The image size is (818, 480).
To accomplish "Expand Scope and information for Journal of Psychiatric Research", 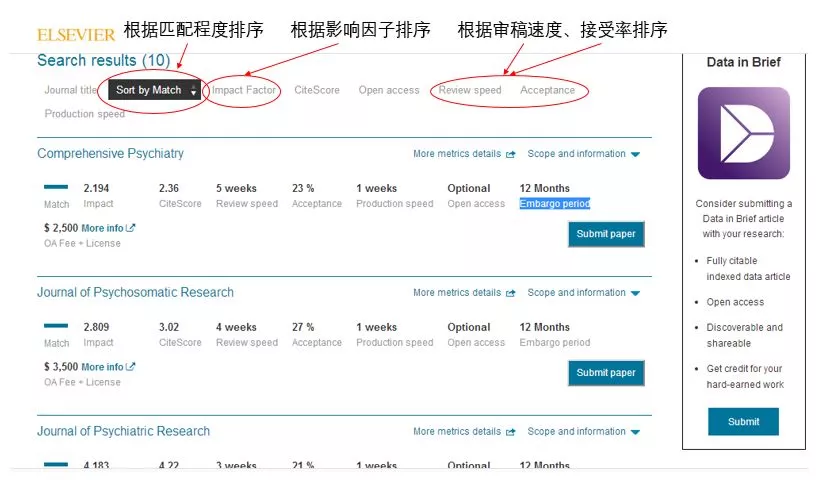I will tap(583, 432).
